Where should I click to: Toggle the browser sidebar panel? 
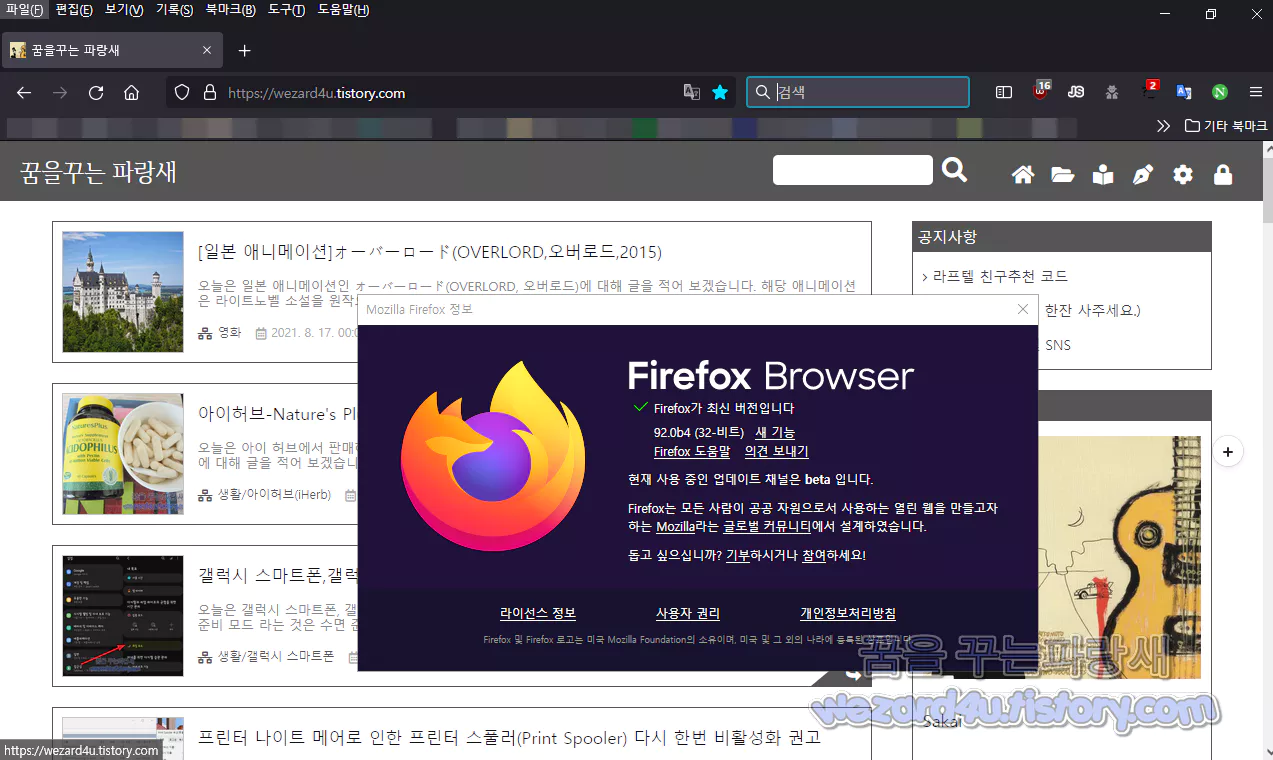coord(1003,92)
